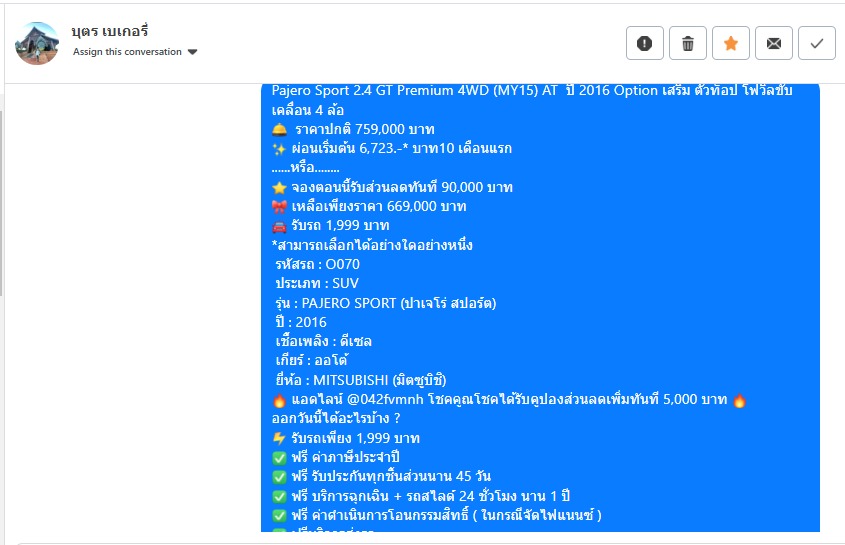The image size is (845, 545).
Task: Mark conversation done with checkmark icon
Action: [817, 43]
